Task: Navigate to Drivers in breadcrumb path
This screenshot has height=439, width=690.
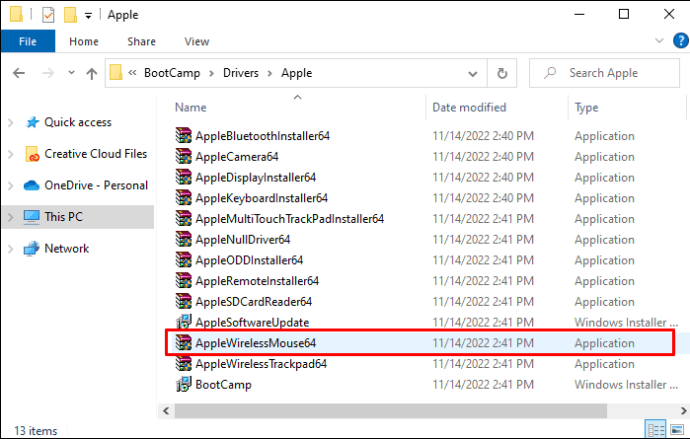Action: click(241, 73)
